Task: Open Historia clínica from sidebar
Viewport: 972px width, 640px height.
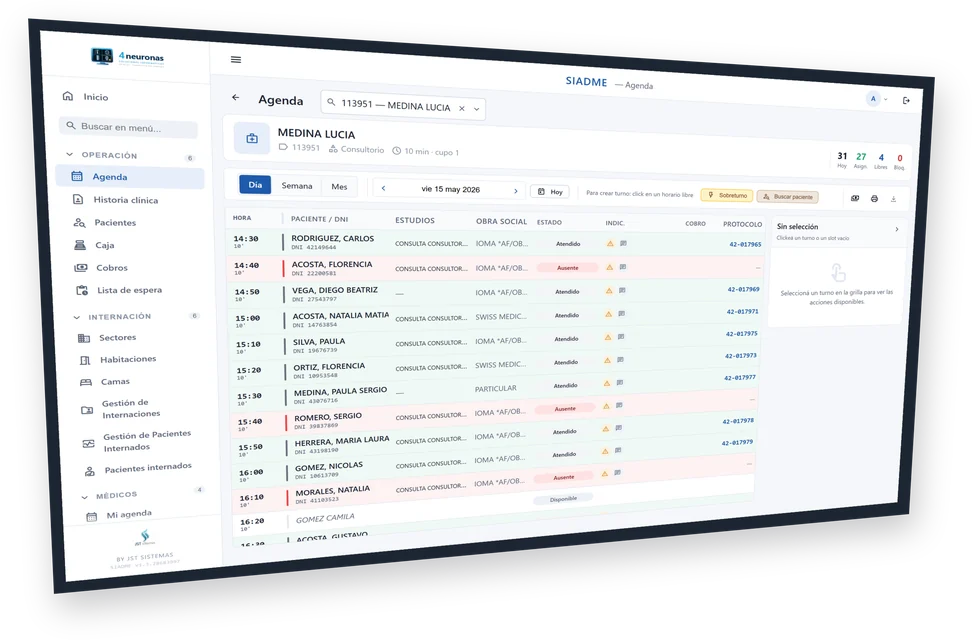Action: 126,200
